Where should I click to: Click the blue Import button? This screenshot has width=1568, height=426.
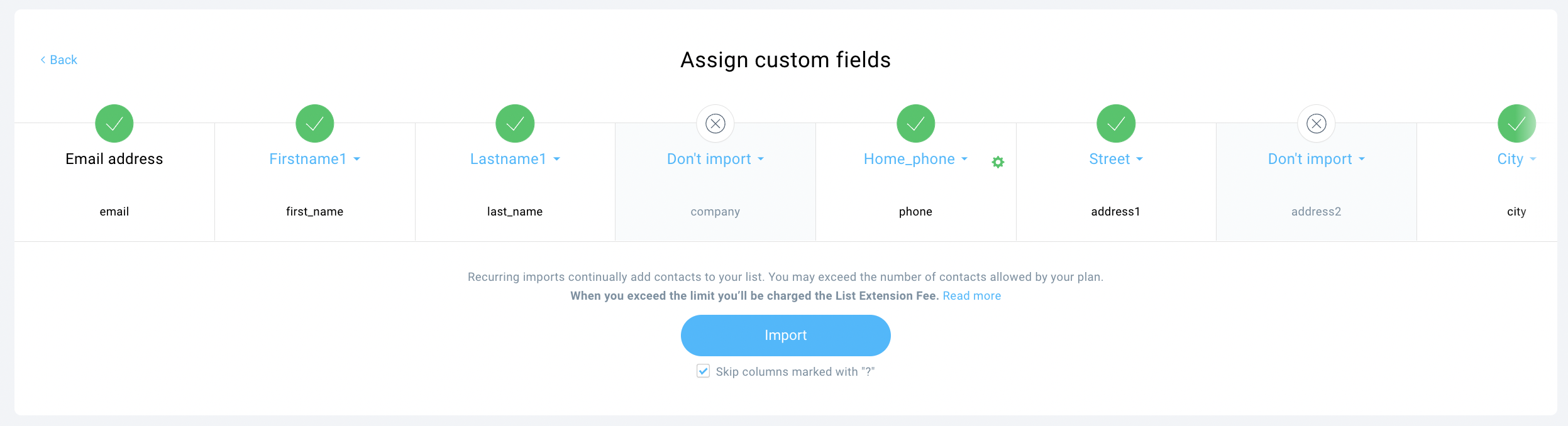(x=785, y=336)
